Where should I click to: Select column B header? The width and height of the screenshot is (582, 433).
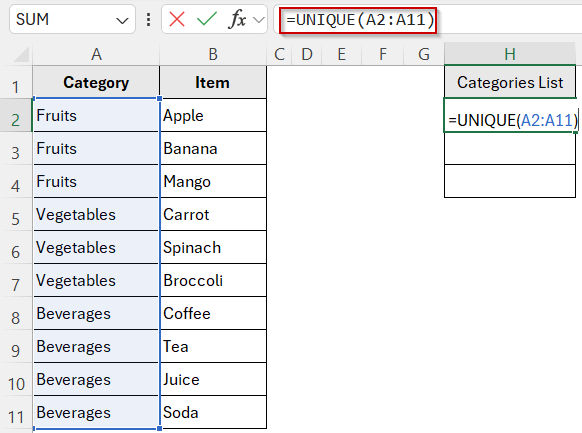pyautogui.click(x=213, y=55)
